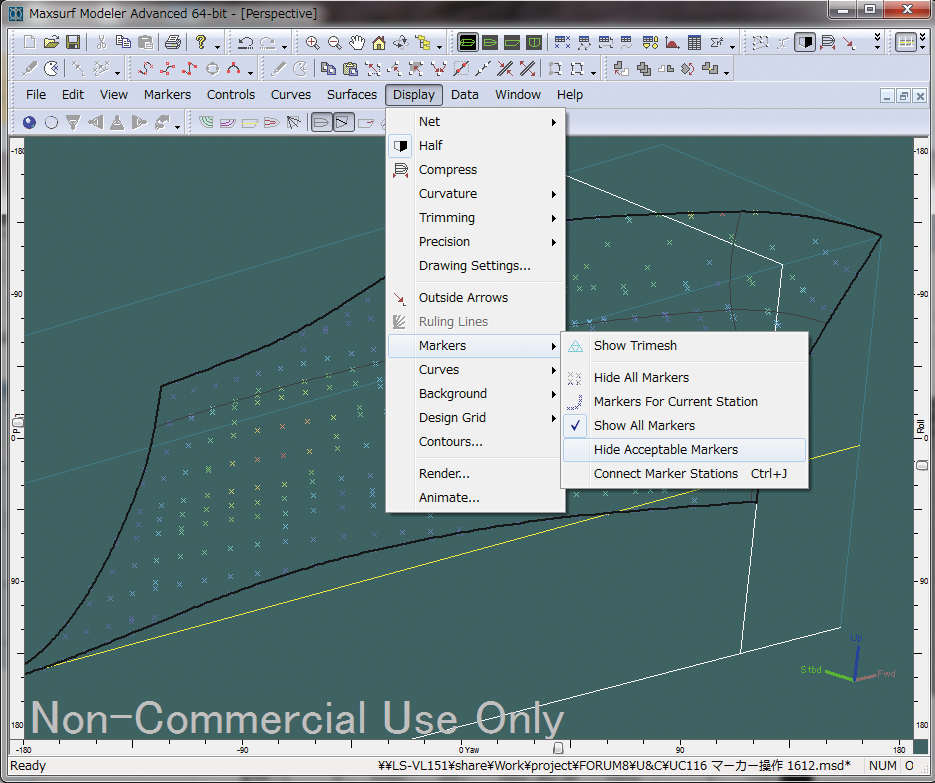Viewport: 935px width, 783px height.
Task: Choose Connect Marker Stations
Action: pyautogui.click(x=685, y=473)
